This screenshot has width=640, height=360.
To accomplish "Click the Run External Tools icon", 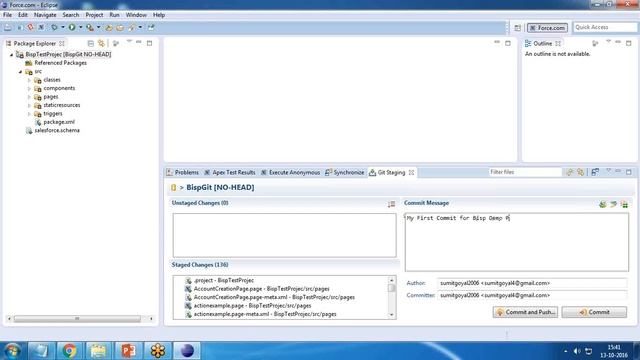I will click(x=90, y=27).
